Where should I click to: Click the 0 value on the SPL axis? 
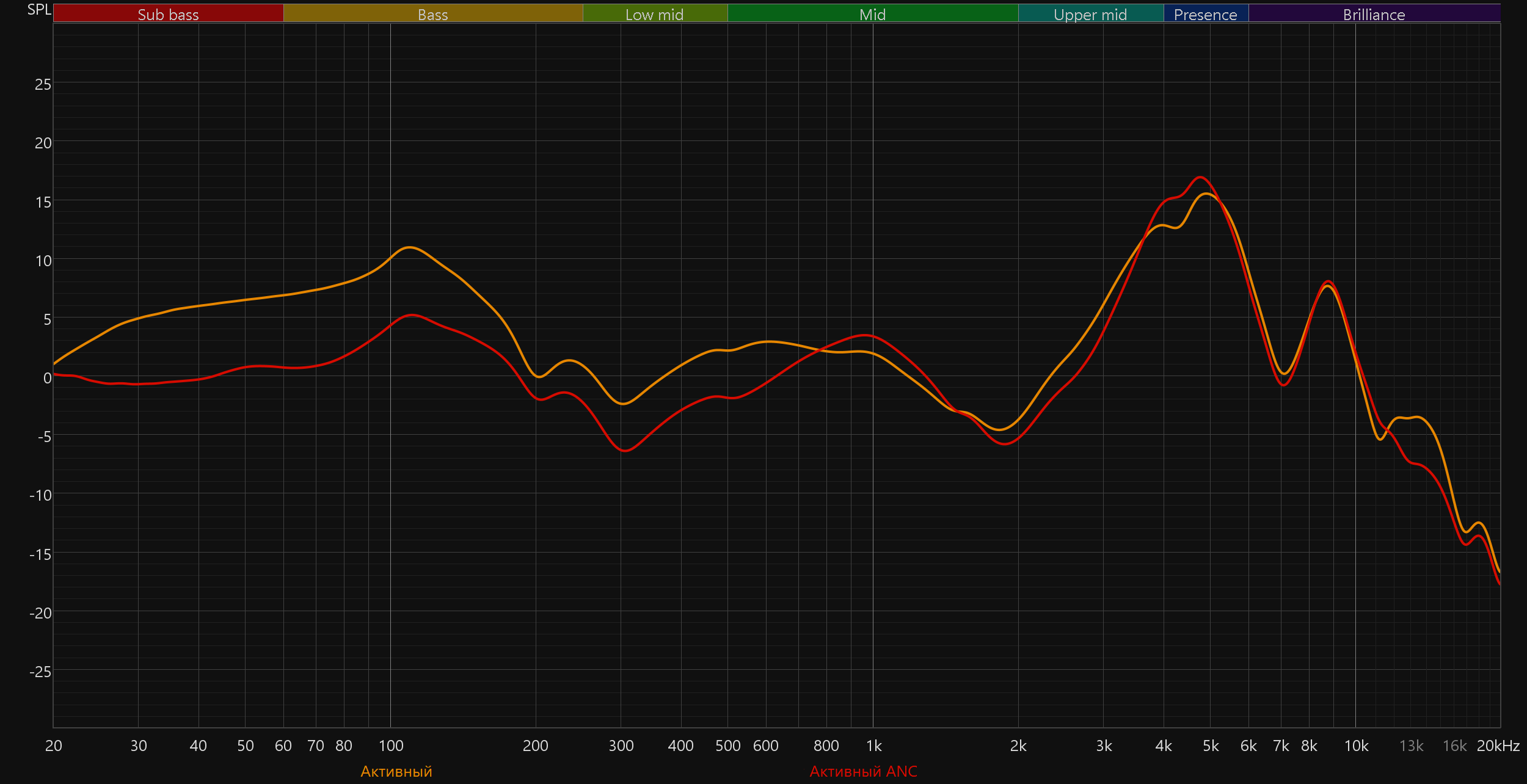(47, 378)
